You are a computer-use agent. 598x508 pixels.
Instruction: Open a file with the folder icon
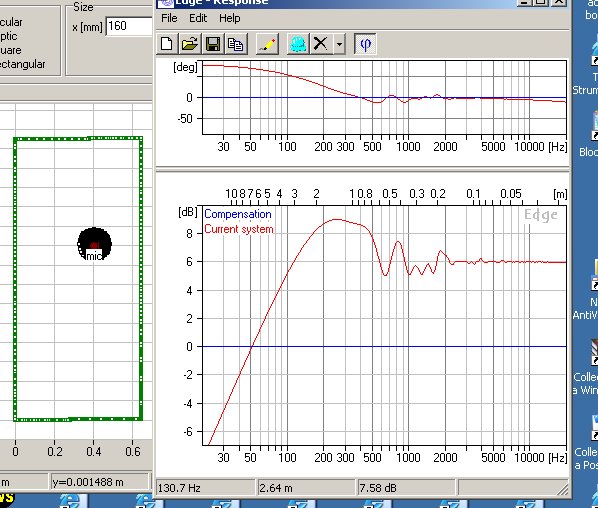(x=190, y=44)
